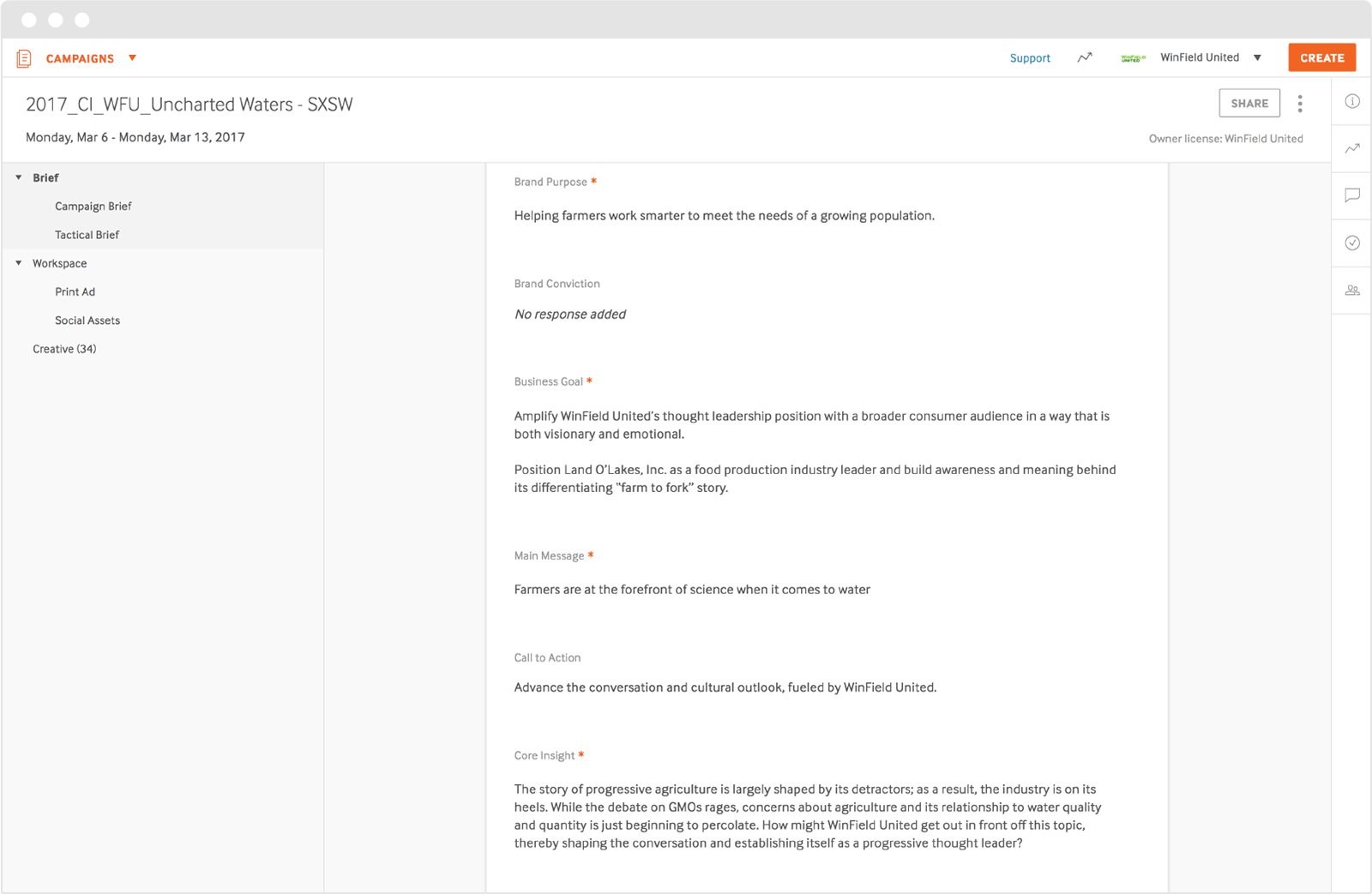
Task: Open the approvals checkmark sidebar icon
Action: point(1352,243)
